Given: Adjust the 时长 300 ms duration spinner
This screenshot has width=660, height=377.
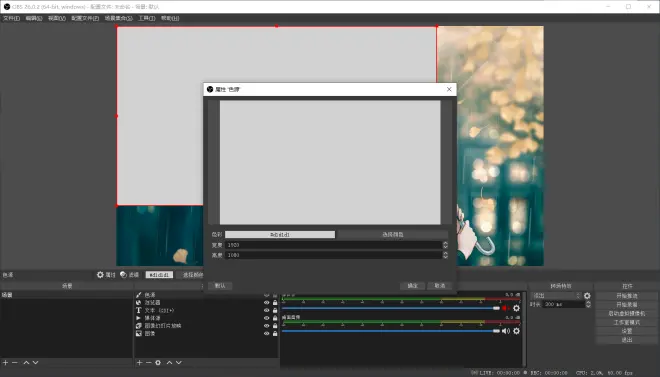Looking at the screenshot, I should pyautogui.click(x=588, y=304).
